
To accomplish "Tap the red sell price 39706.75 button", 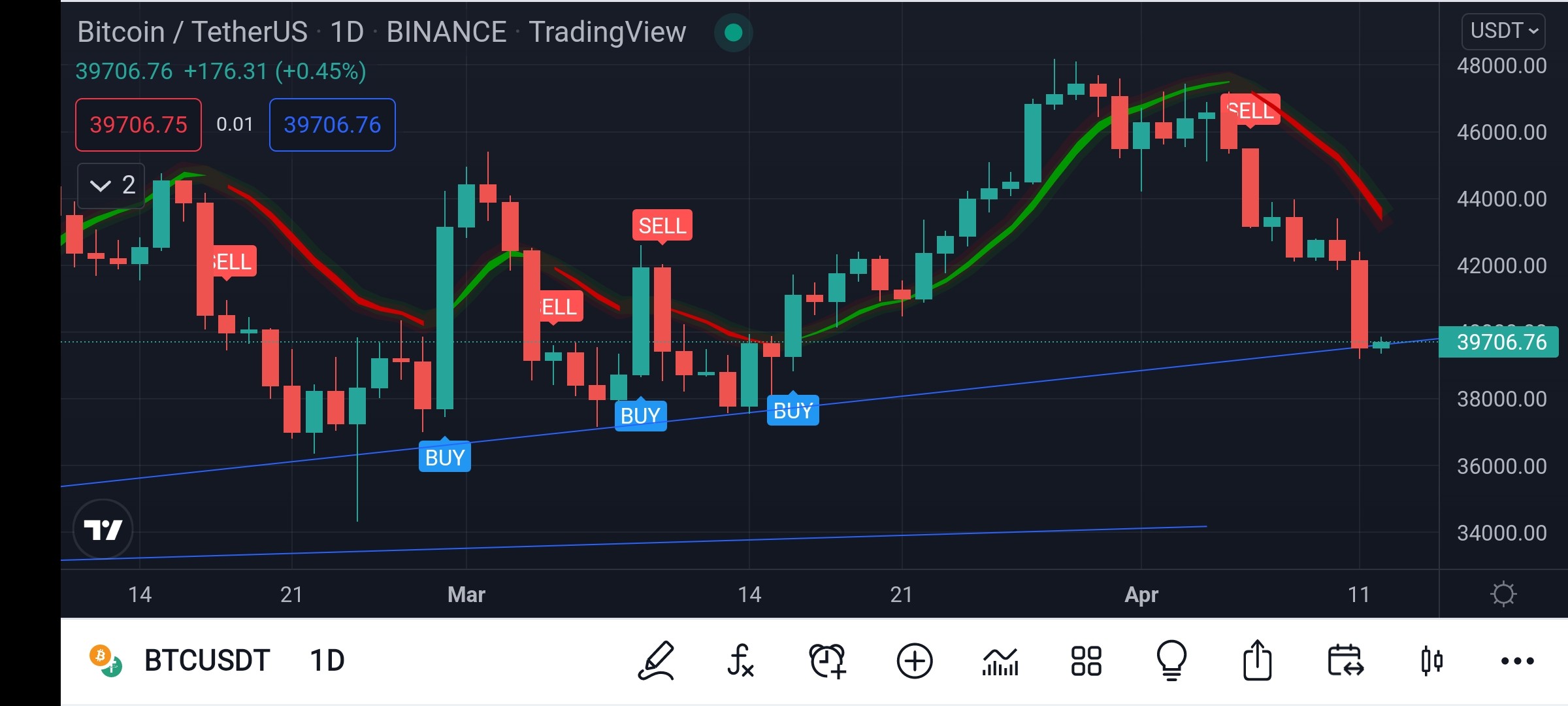I will click(x=139, y=125).
